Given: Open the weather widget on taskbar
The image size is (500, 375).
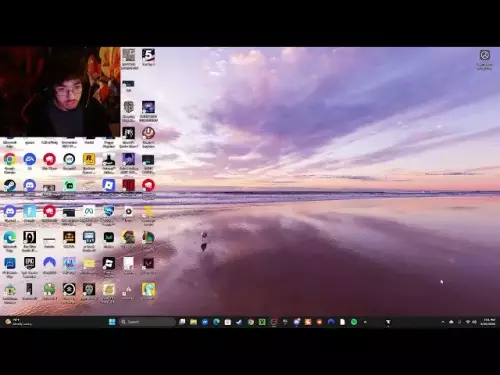Looking at the screenshot, I should click(18, 322).
